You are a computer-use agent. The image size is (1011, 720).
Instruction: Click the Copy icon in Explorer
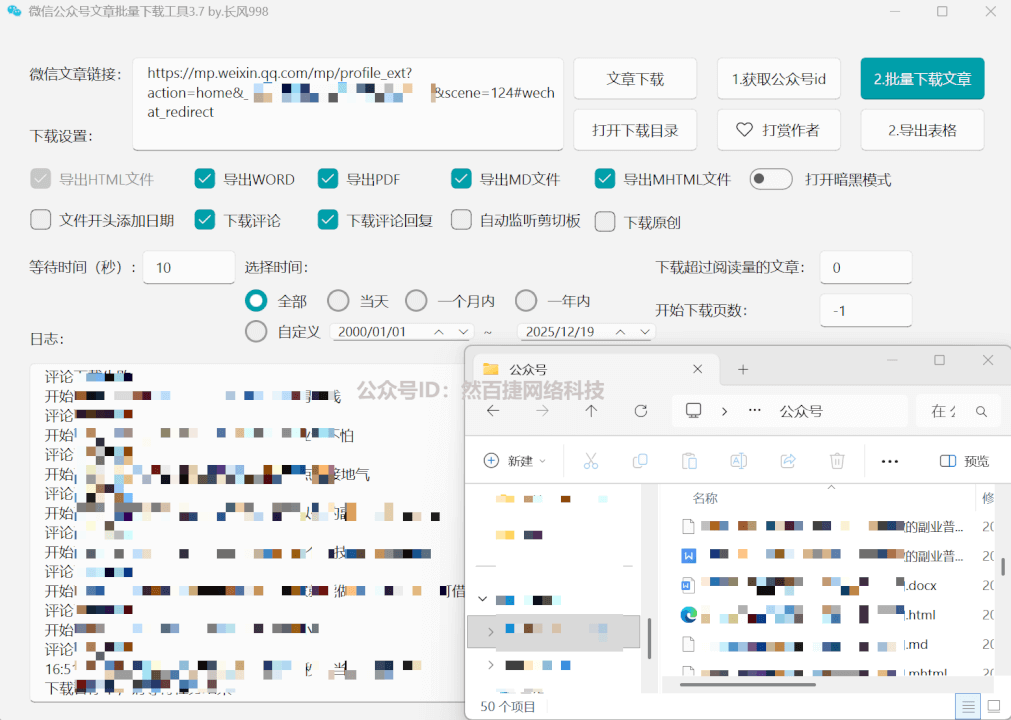[x=640, y=460]
